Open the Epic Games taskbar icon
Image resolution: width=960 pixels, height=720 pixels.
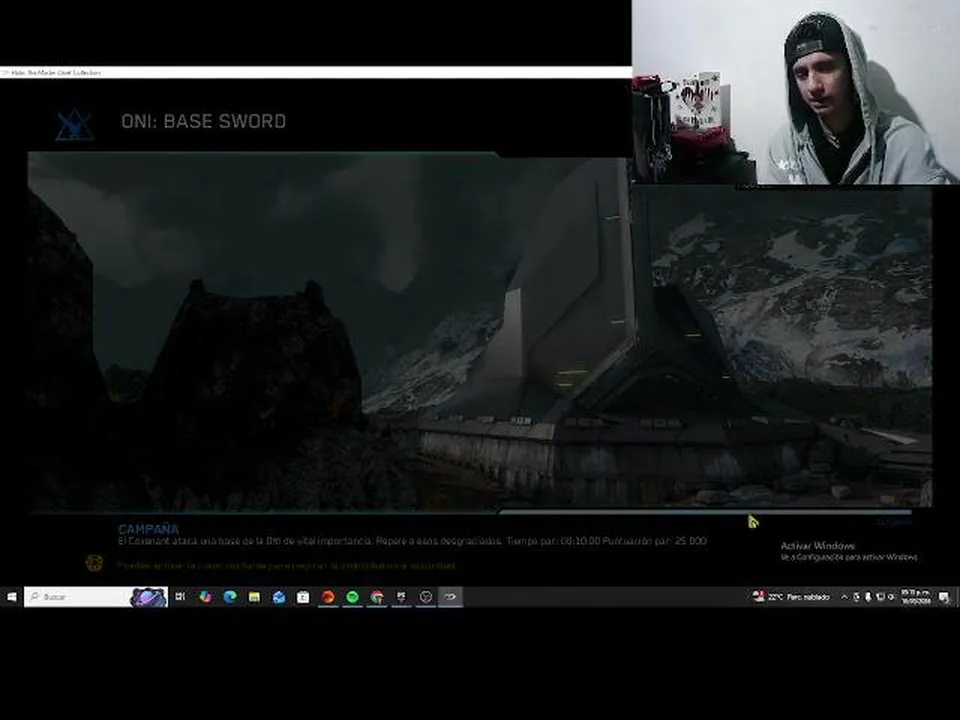[x=402, y=597]
